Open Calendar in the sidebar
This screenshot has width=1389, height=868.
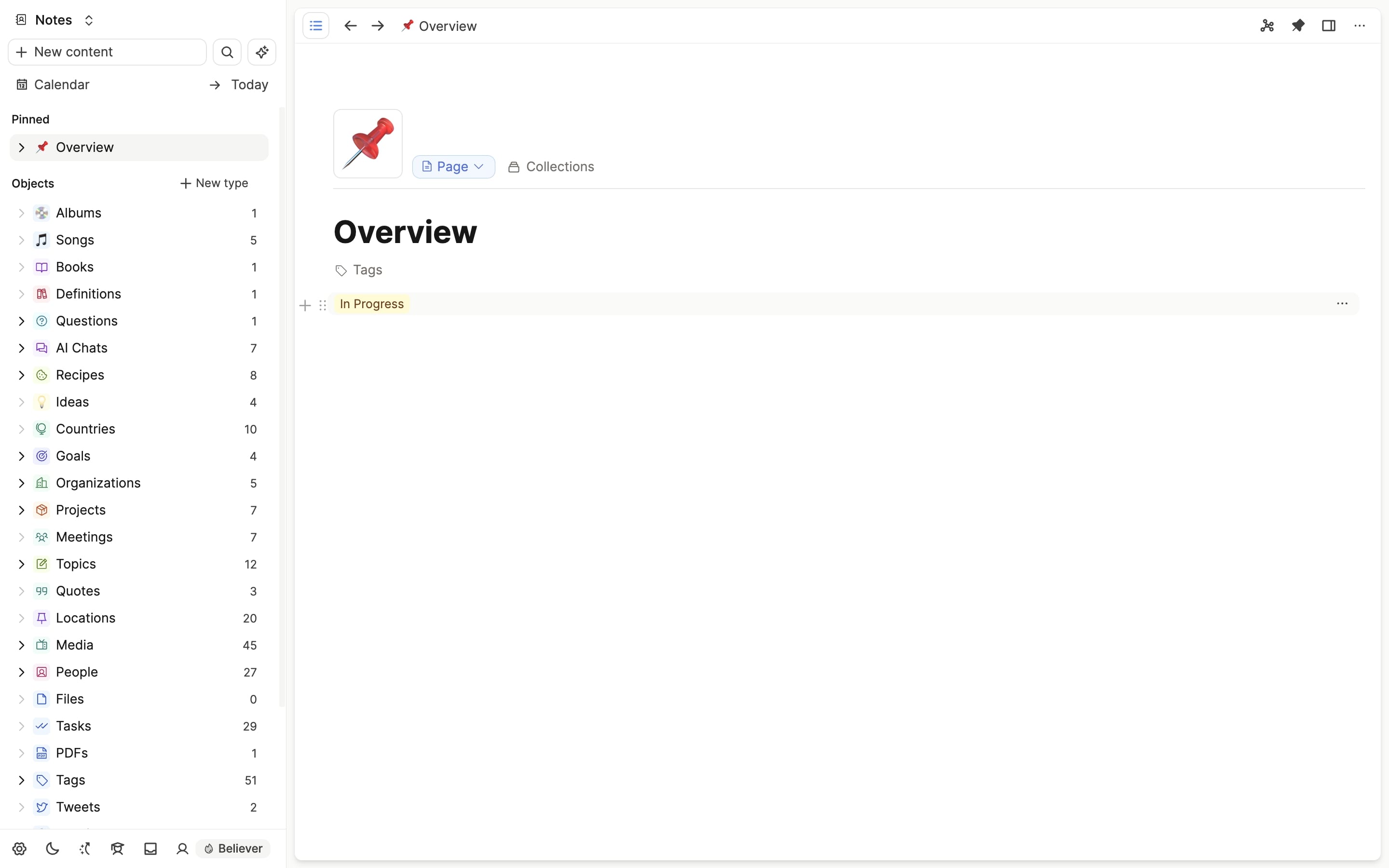pos(61,85)
